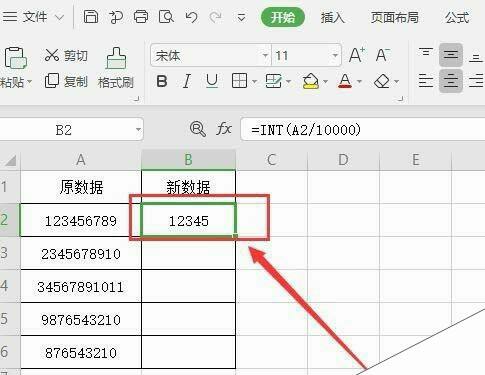Select cell containing 34567891011
Image resolution: width=485 pixels, height=375 pixels.
[x=81, y=287]
